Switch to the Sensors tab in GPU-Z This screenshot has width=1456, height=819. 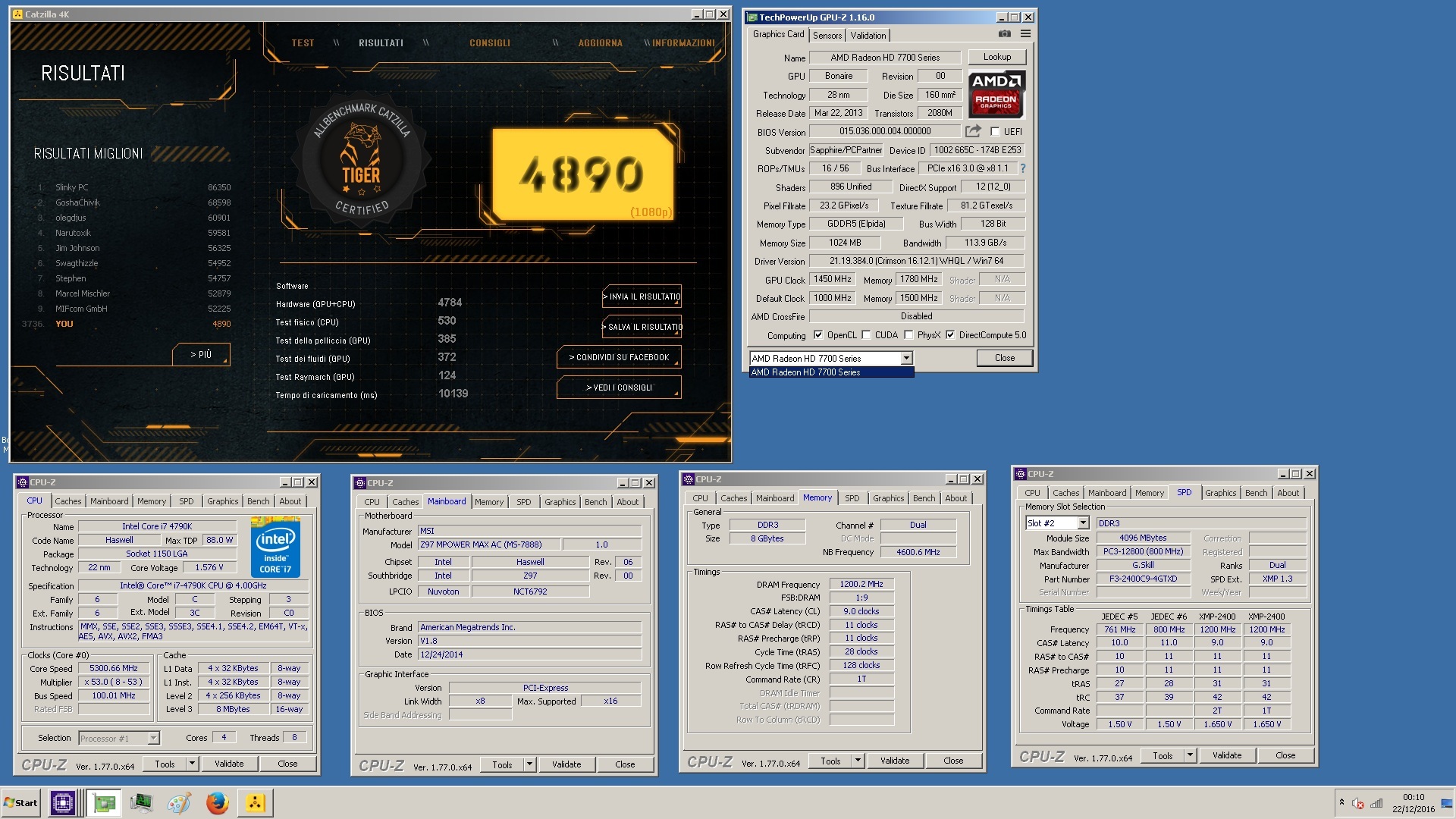coord(827,36)
